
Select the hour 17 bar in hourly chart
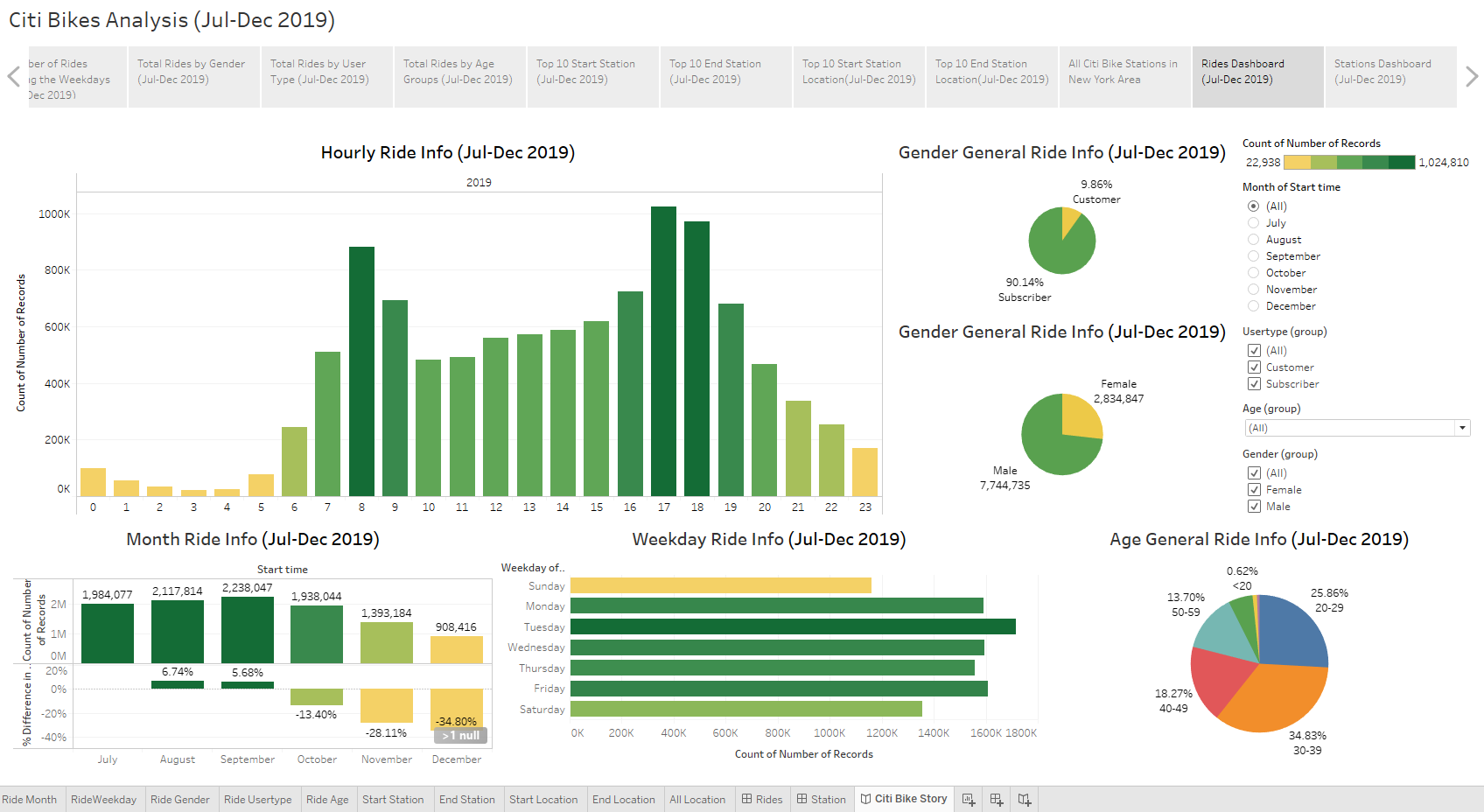point(663,351)
